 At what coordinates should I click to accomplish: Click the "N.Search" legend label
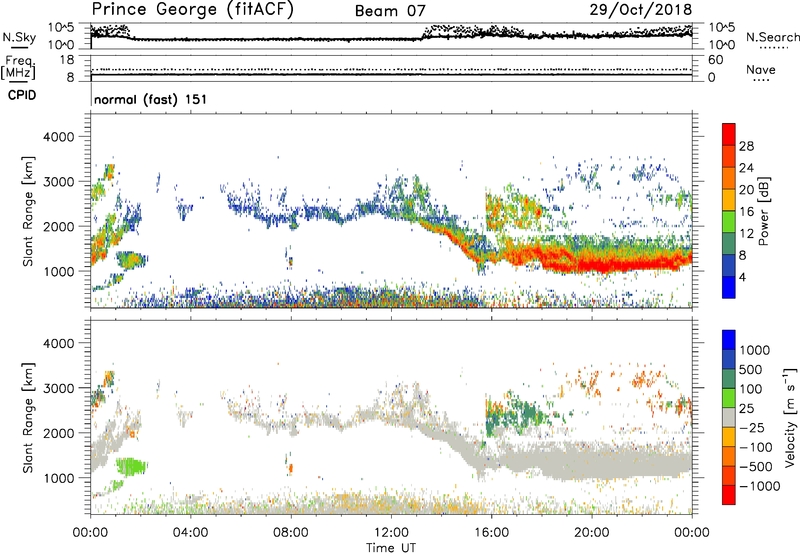pos(772,37)
